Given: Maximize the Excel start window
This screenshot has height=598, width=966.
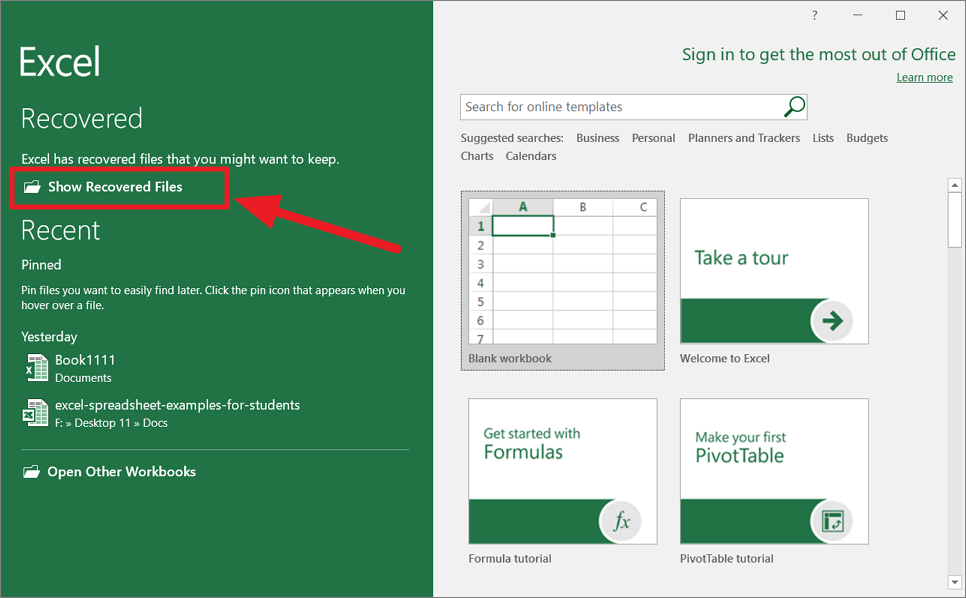Looking at the screenshot, I should coord(900,16).
